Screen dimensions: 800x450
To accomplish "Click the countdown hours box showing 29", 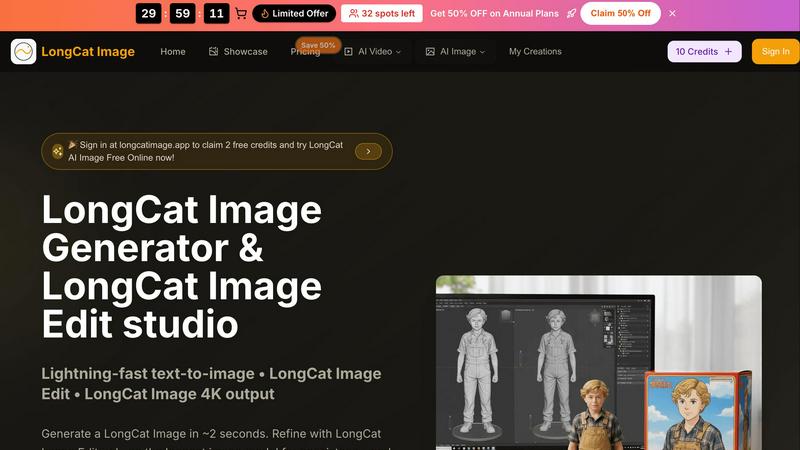I will 148,13.
